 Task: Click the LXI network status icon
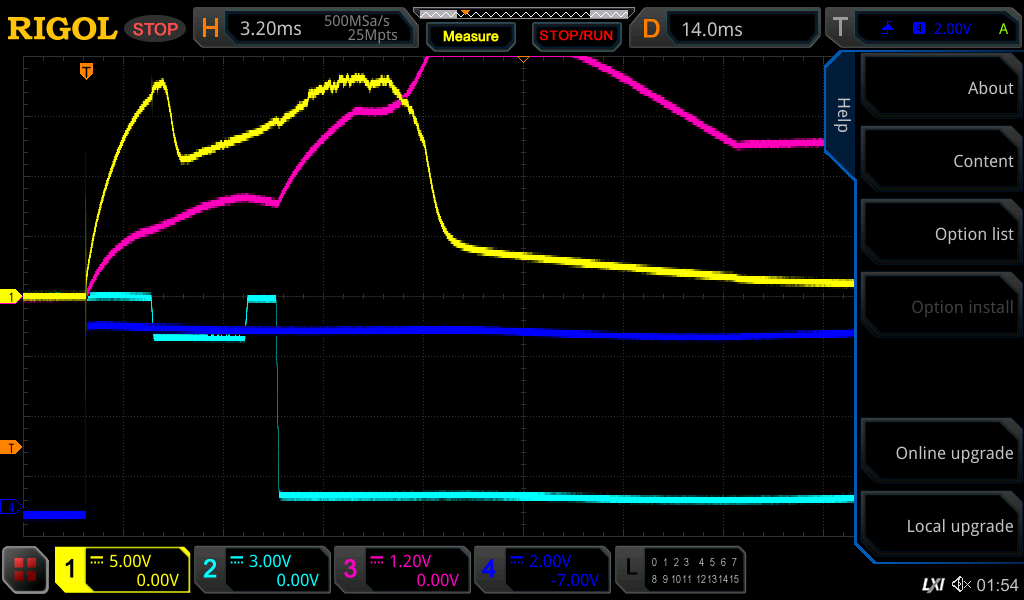[932, 584]
